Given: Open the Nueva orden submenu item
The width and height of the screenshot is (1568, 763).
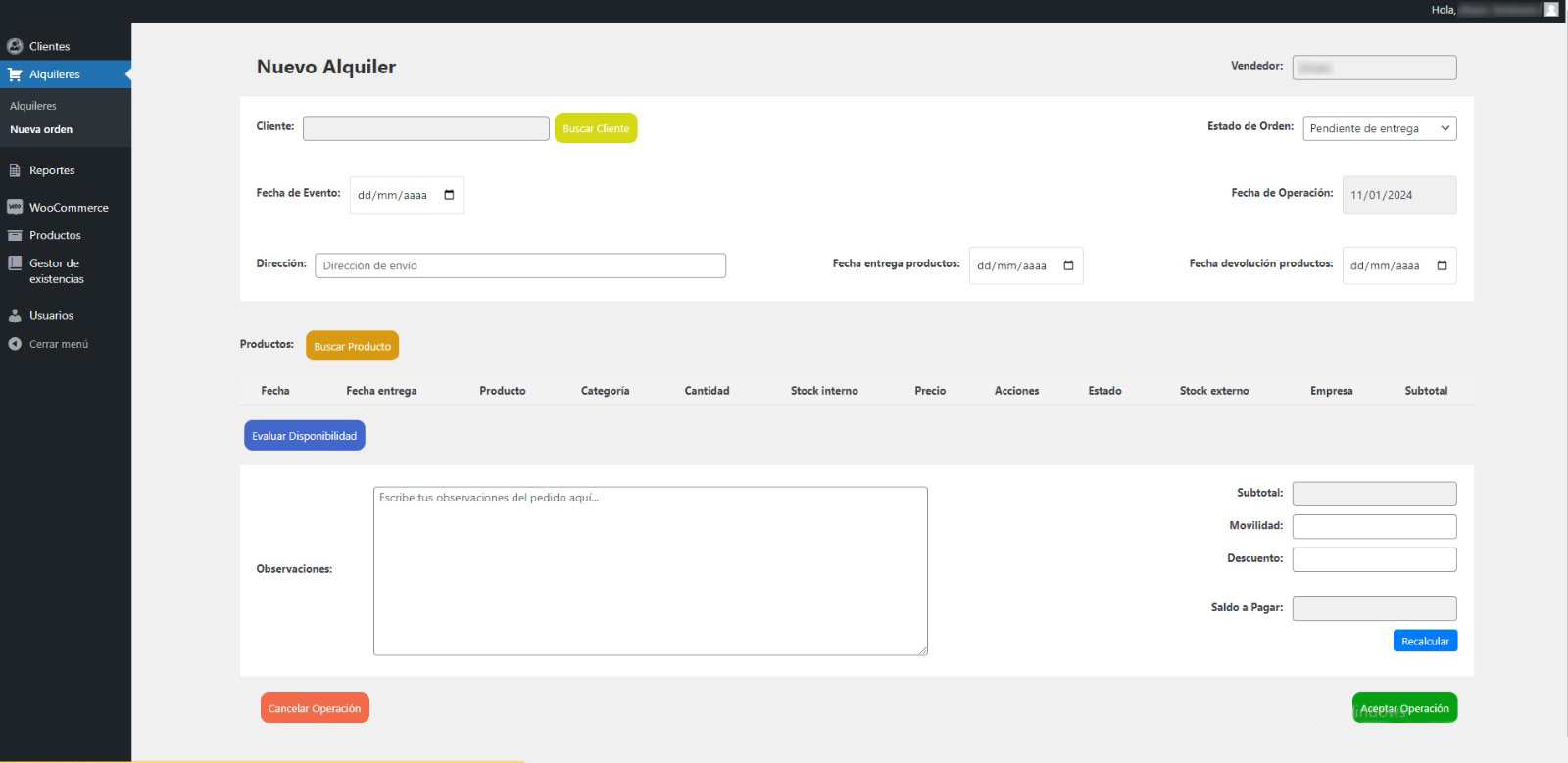Looking at the screenshot, I should 41,129.
